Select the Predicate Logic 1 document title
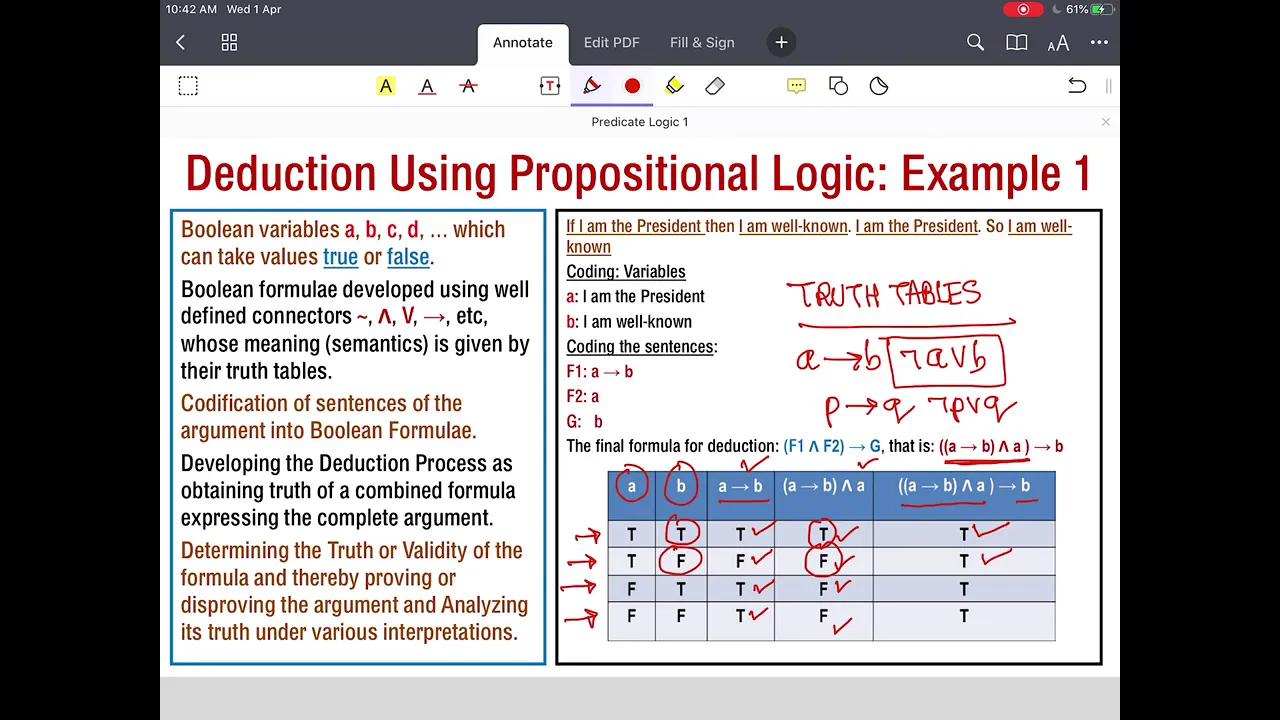 (x=640, y=122)
